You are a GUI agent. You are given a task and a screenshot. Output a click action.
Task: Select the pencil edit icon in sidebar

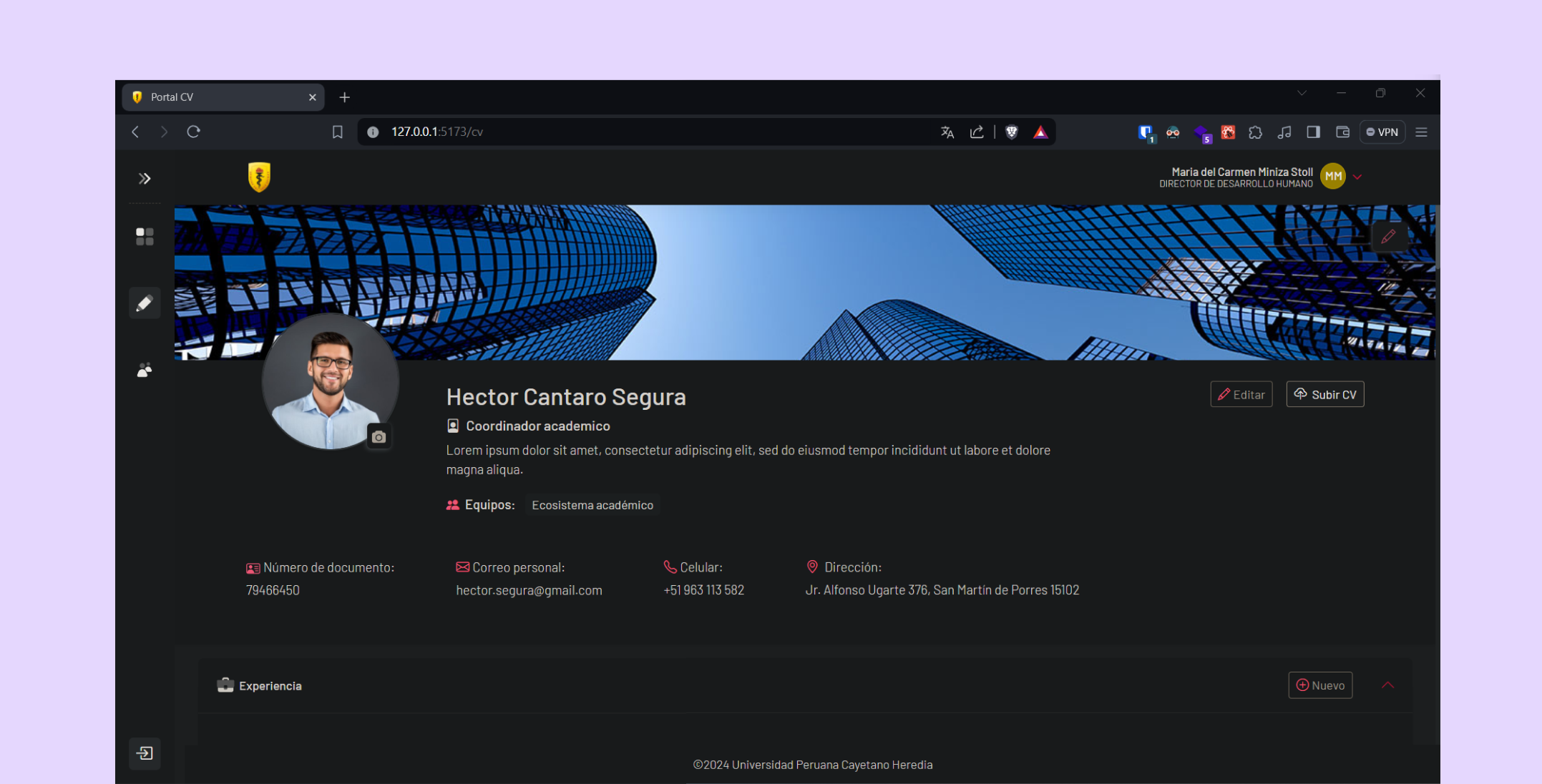[x=145, y=303]
